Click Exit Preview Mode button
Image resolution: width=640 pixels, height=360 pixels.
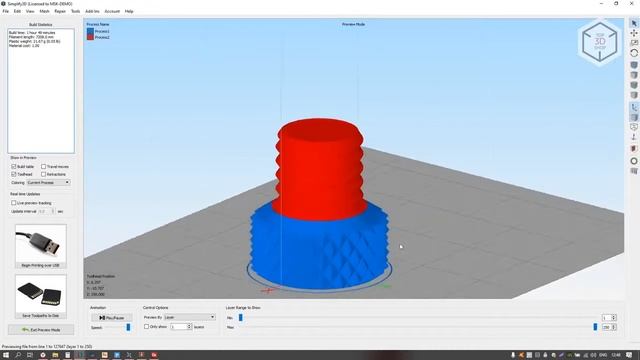point(41,330)
